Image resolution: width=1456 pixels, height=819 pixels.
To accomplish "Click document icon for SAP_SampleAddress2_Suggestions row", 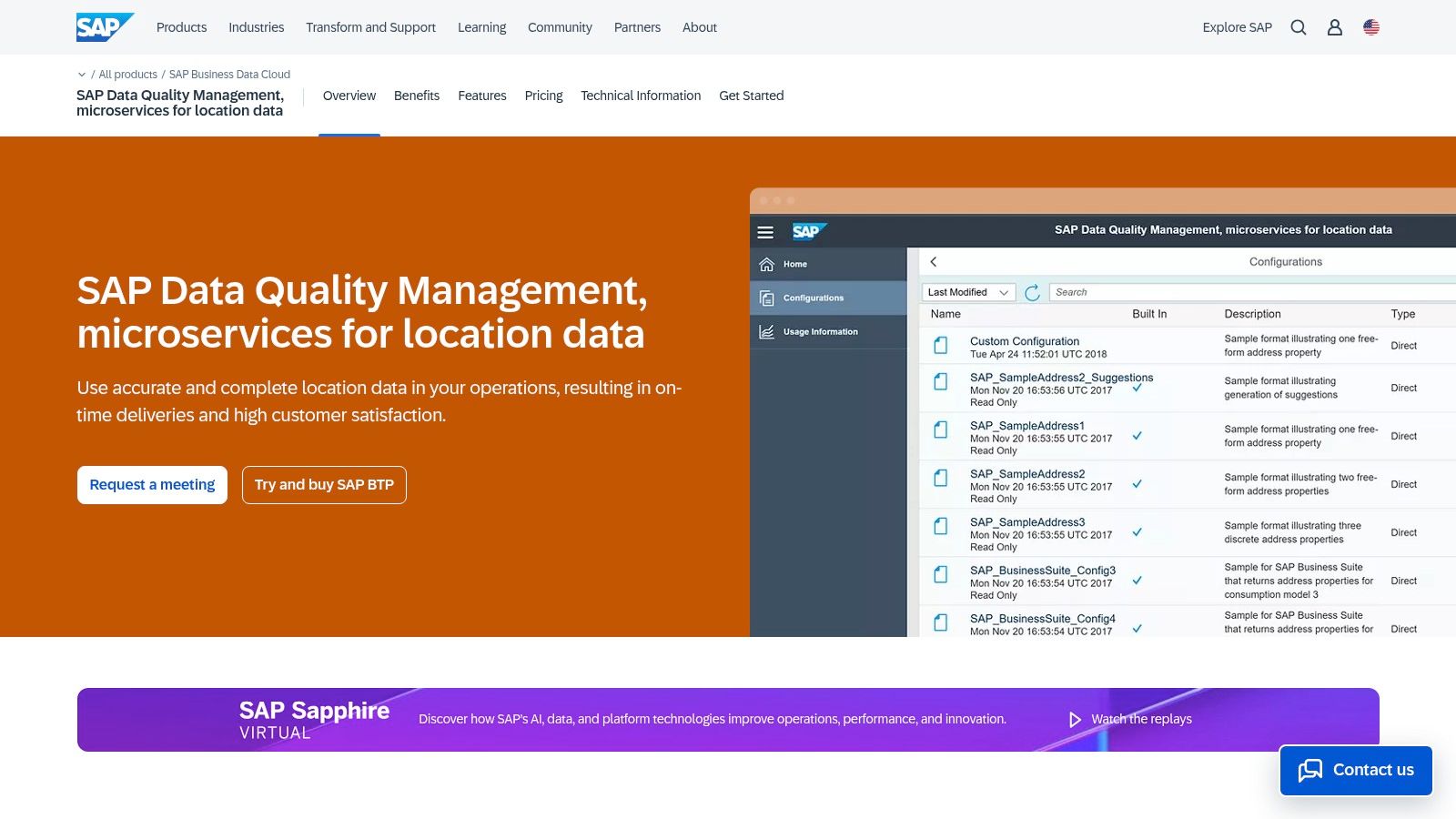I will (x=941, y=381).
